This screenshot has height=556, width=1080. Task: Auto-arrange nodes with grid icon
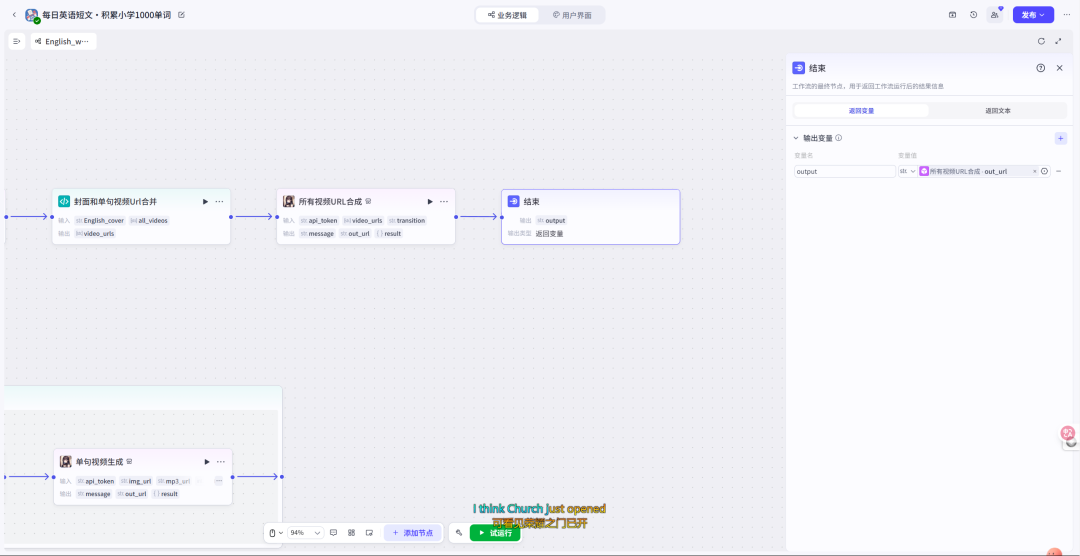[x=351, y=533]
